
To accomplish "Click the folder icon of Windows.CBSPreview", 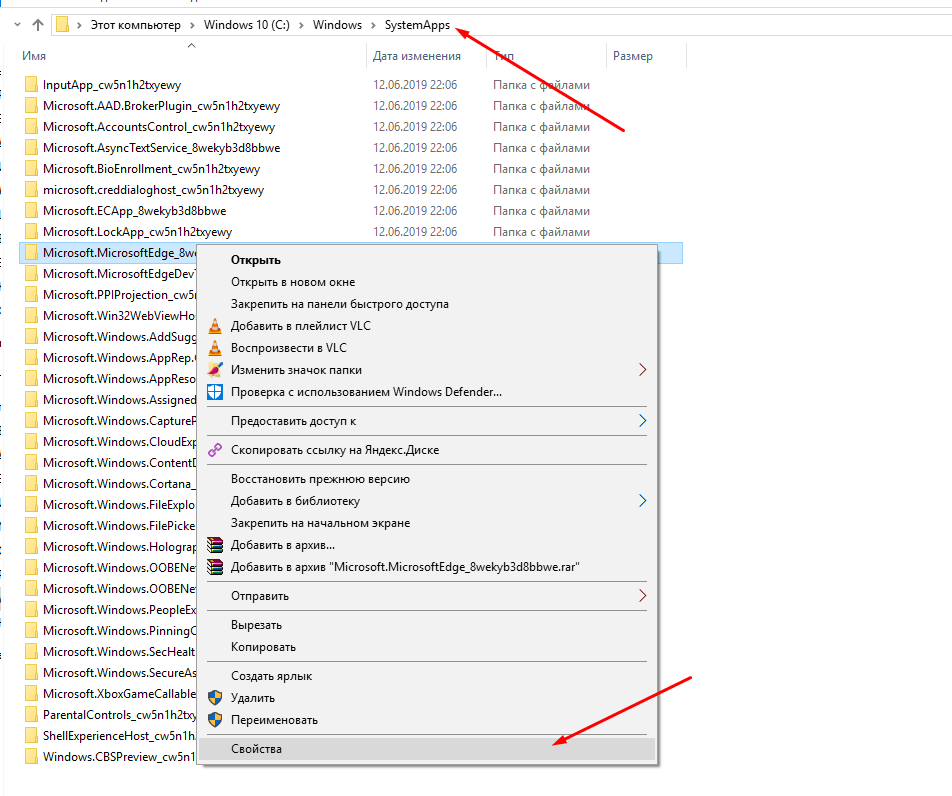I will [x=32, y=757].
